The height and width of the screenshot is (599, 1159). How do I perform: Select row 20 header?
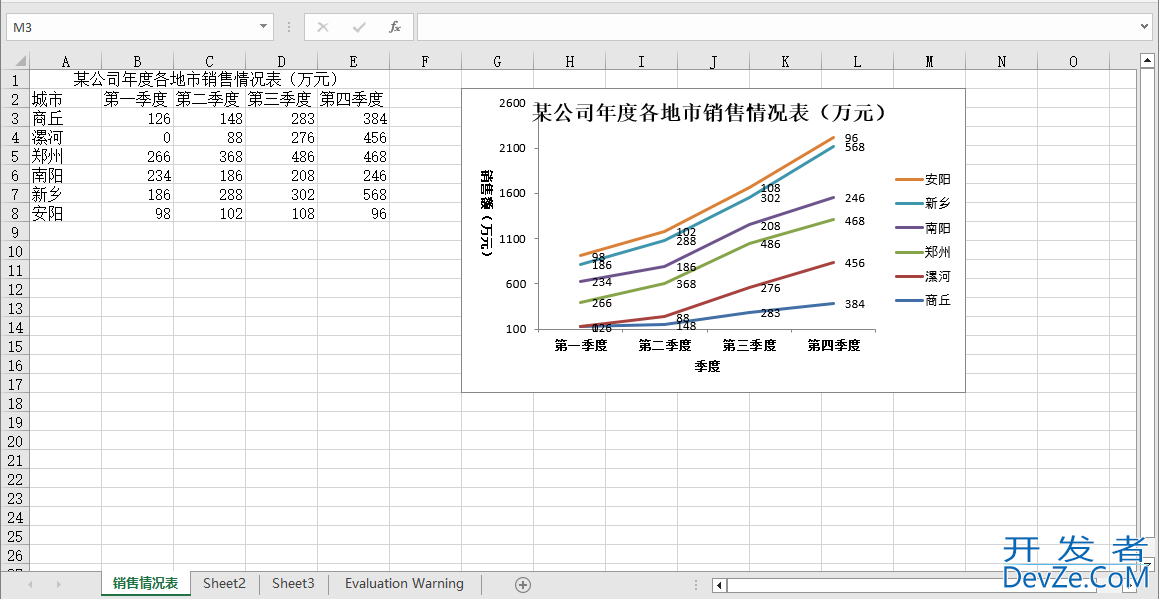[15, 442]
